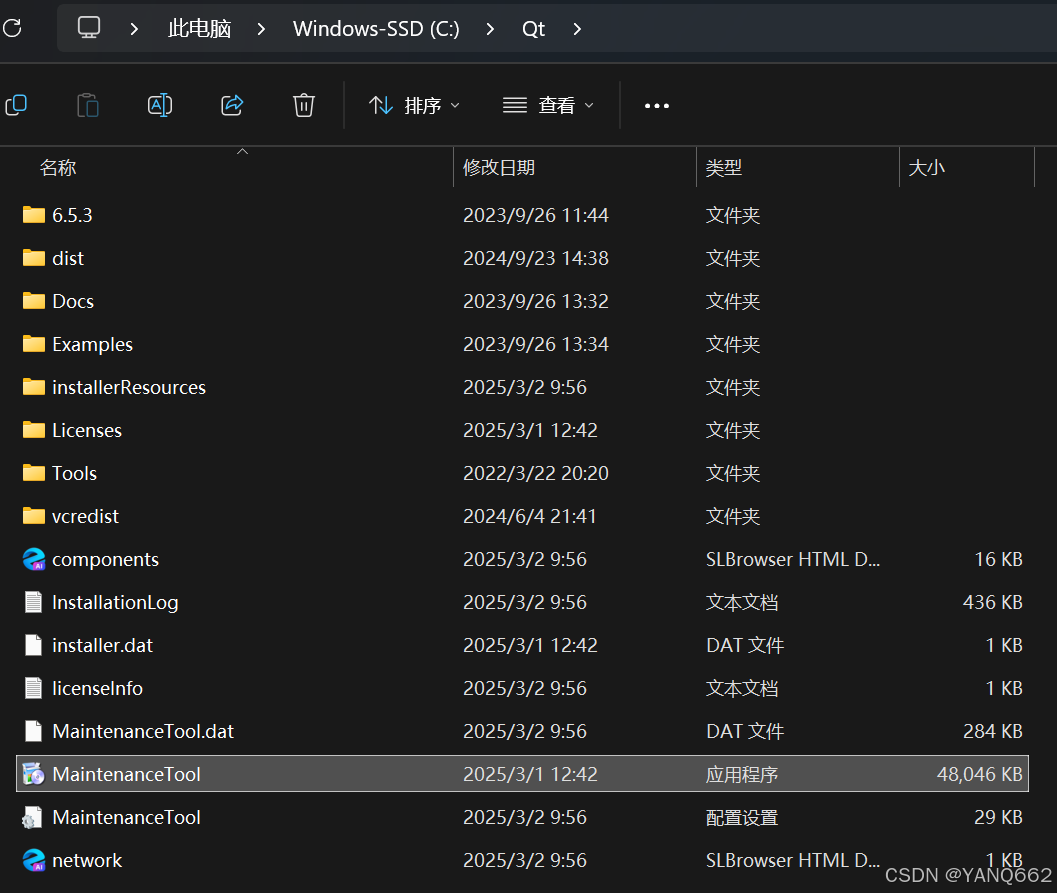Click the 48,046 KB size cell

979,774
